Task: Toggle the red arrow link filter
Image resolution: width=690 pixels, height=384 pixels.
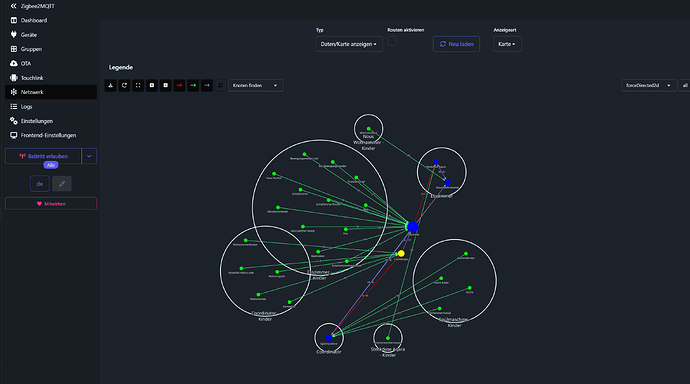Action: pyautogui.click(x=179, y=85)
